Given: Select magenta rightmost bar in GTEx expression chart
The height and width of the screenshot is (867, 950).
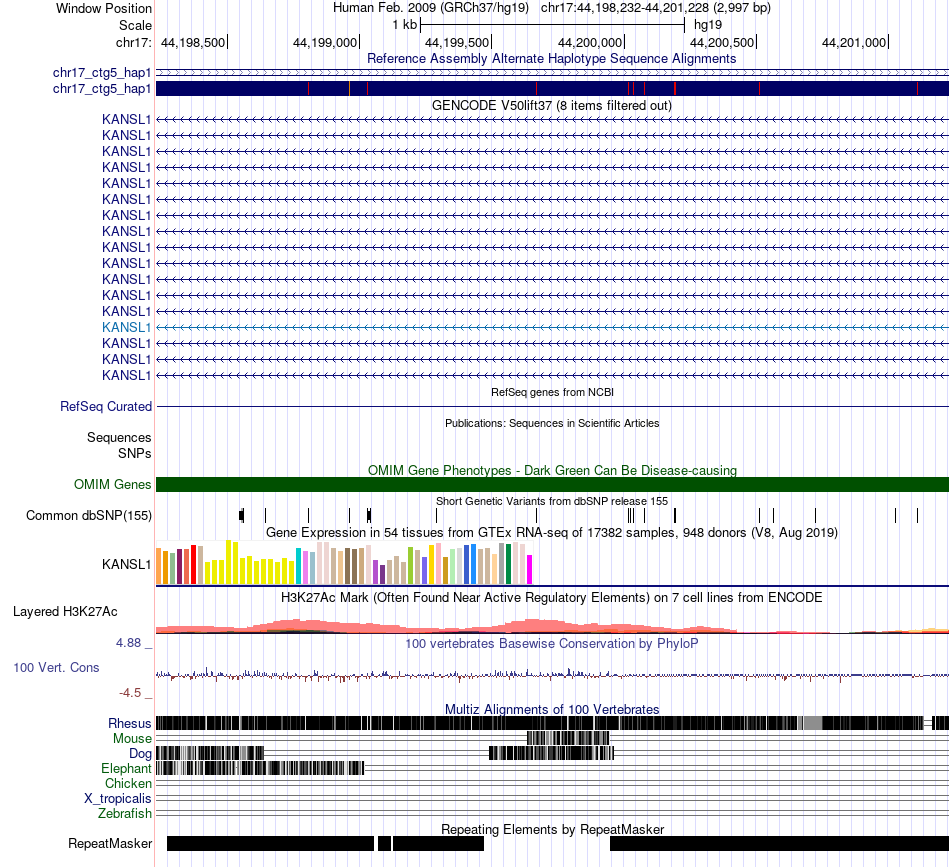Looking at the screenshot, I should point(530,570).
